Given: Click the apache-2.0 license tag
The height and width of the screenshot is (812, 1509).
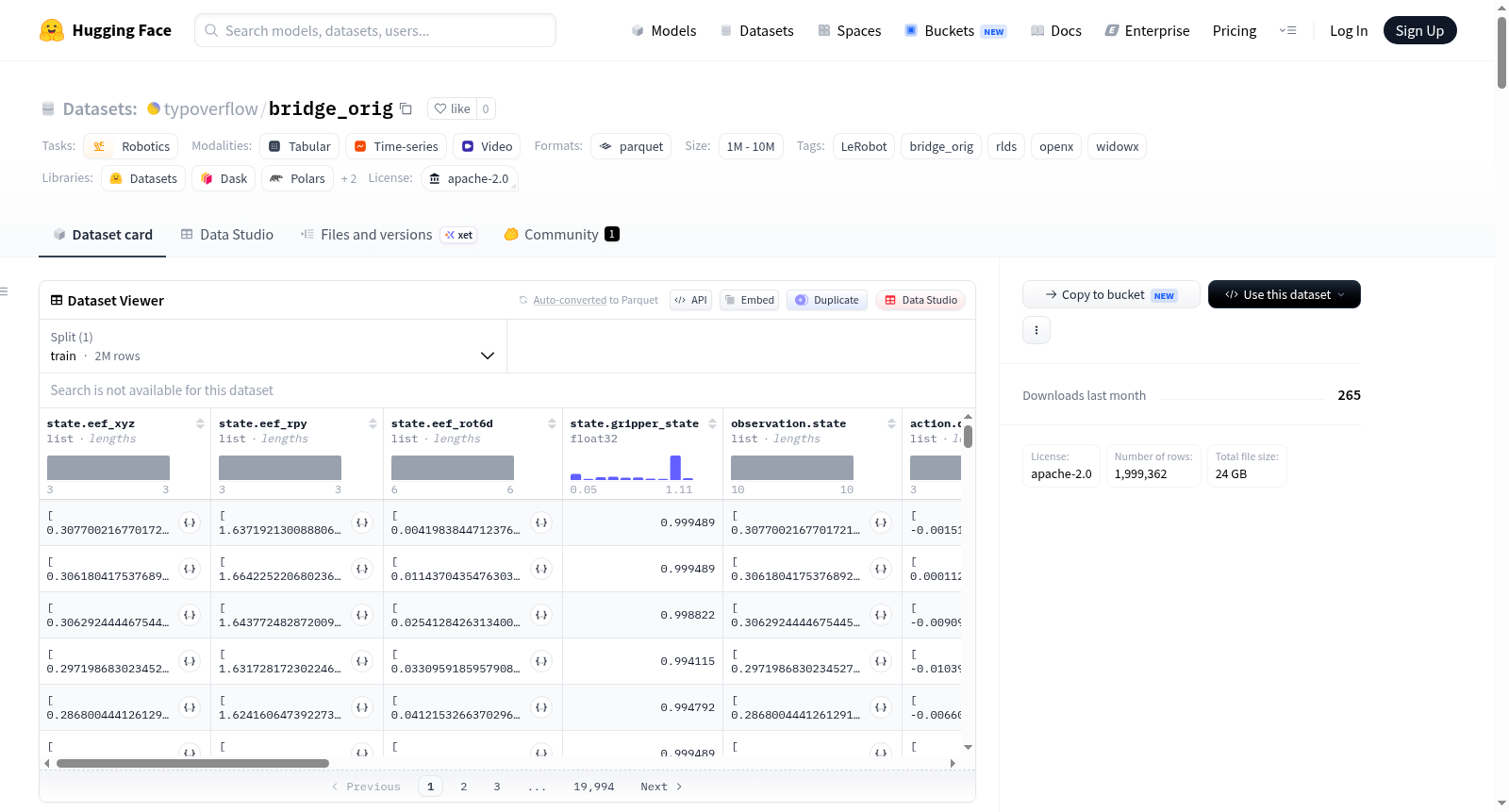Looking at the screenshot, I should [x=469, y=178].
